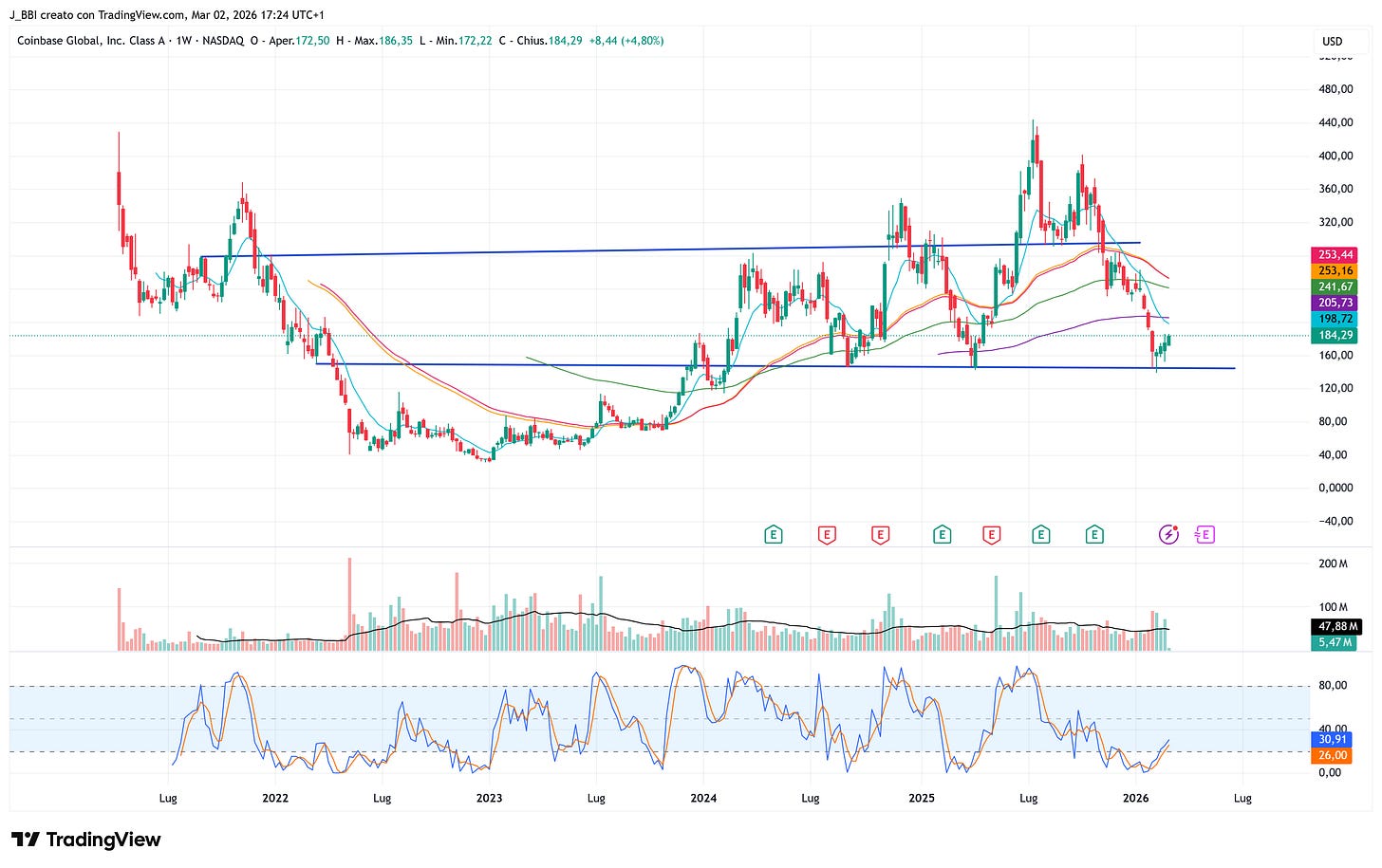
Task: Click the purple 205,73 moving average label
Action: [1335, 303]
